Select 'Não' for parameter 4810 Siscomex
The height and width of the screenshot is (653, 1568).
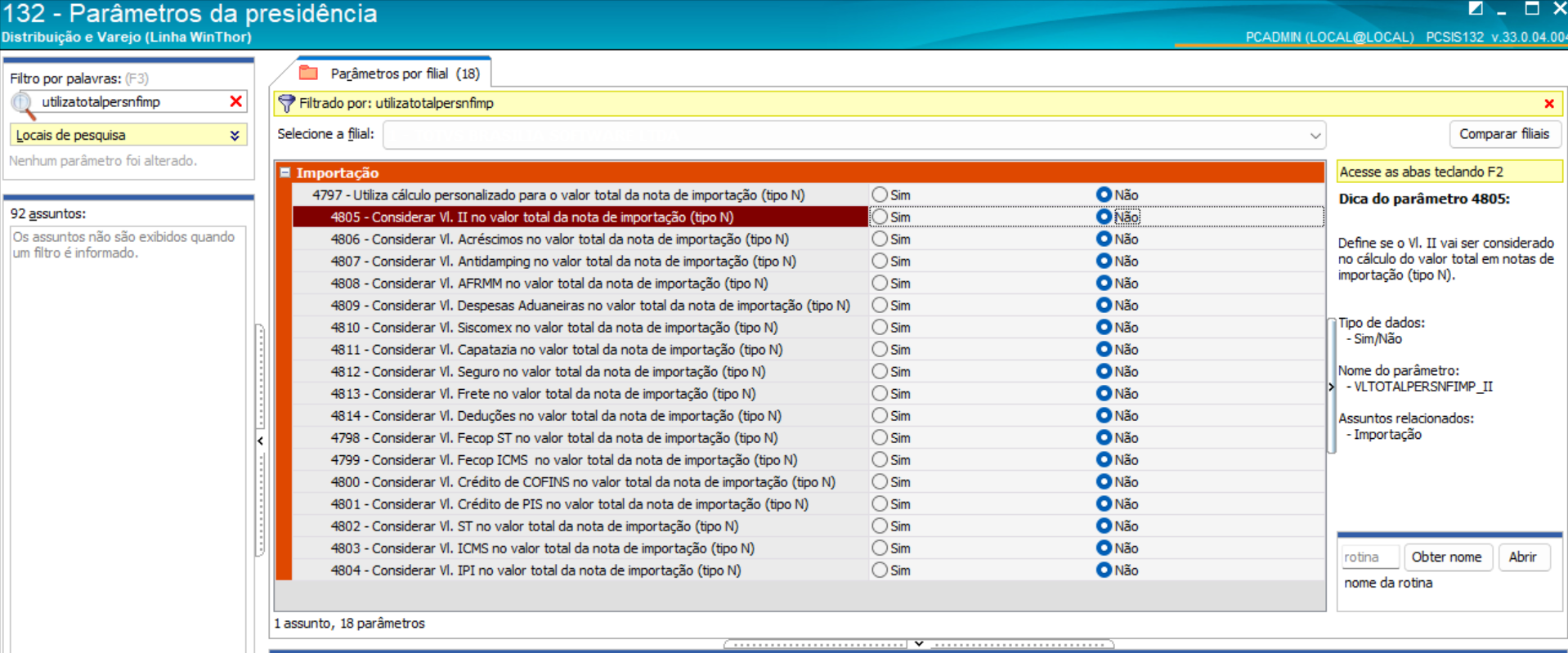(1104, 327)
